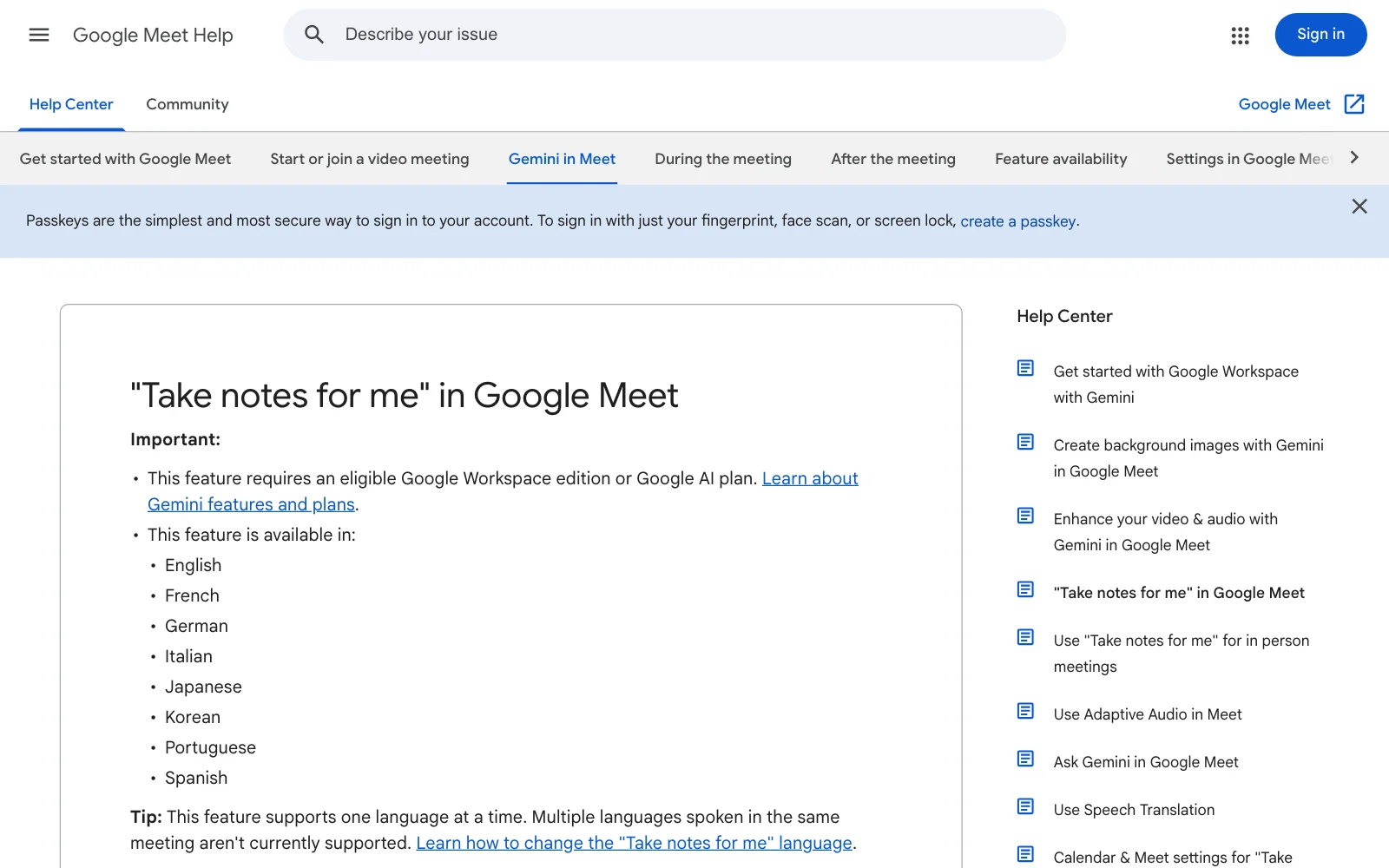Click article icon beside Use "Take notes for me" in person
This screenshot has height=868, width=1389.
pos(1025,637)
